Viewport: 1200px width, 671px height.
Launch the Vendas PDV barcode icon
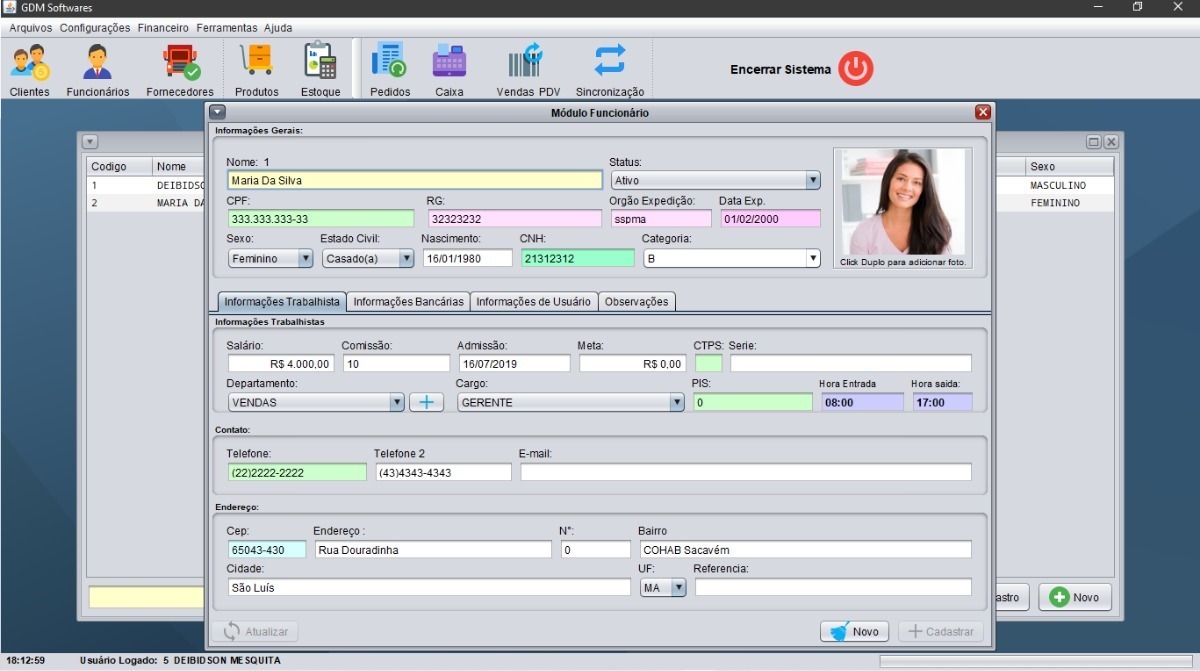click(x=527, y=63)
